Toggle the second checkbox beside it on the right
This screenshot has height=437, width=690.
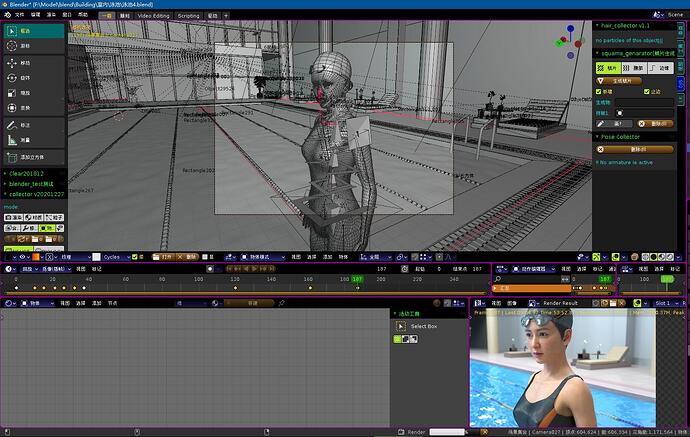(646, 92)
